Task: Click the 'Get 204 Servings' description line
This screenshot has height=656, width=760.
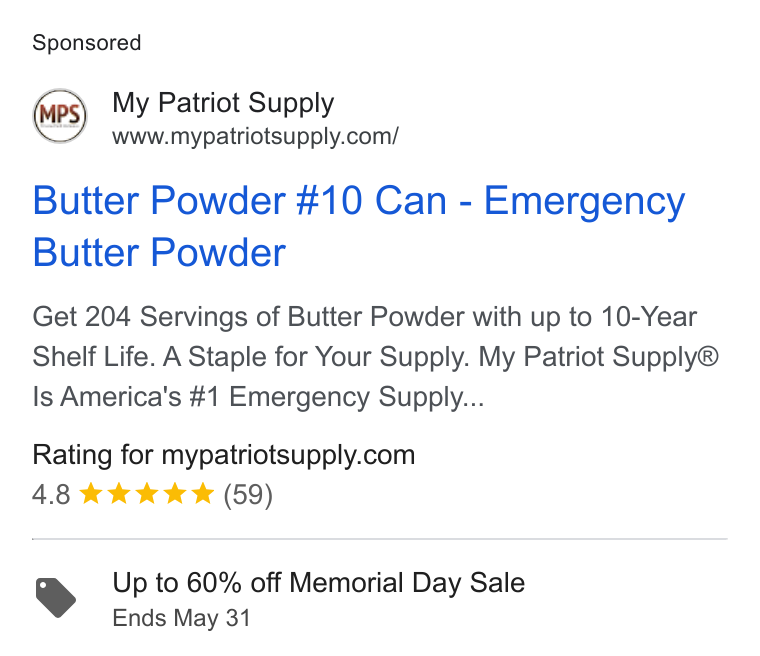Action: [x=364, y=317]
